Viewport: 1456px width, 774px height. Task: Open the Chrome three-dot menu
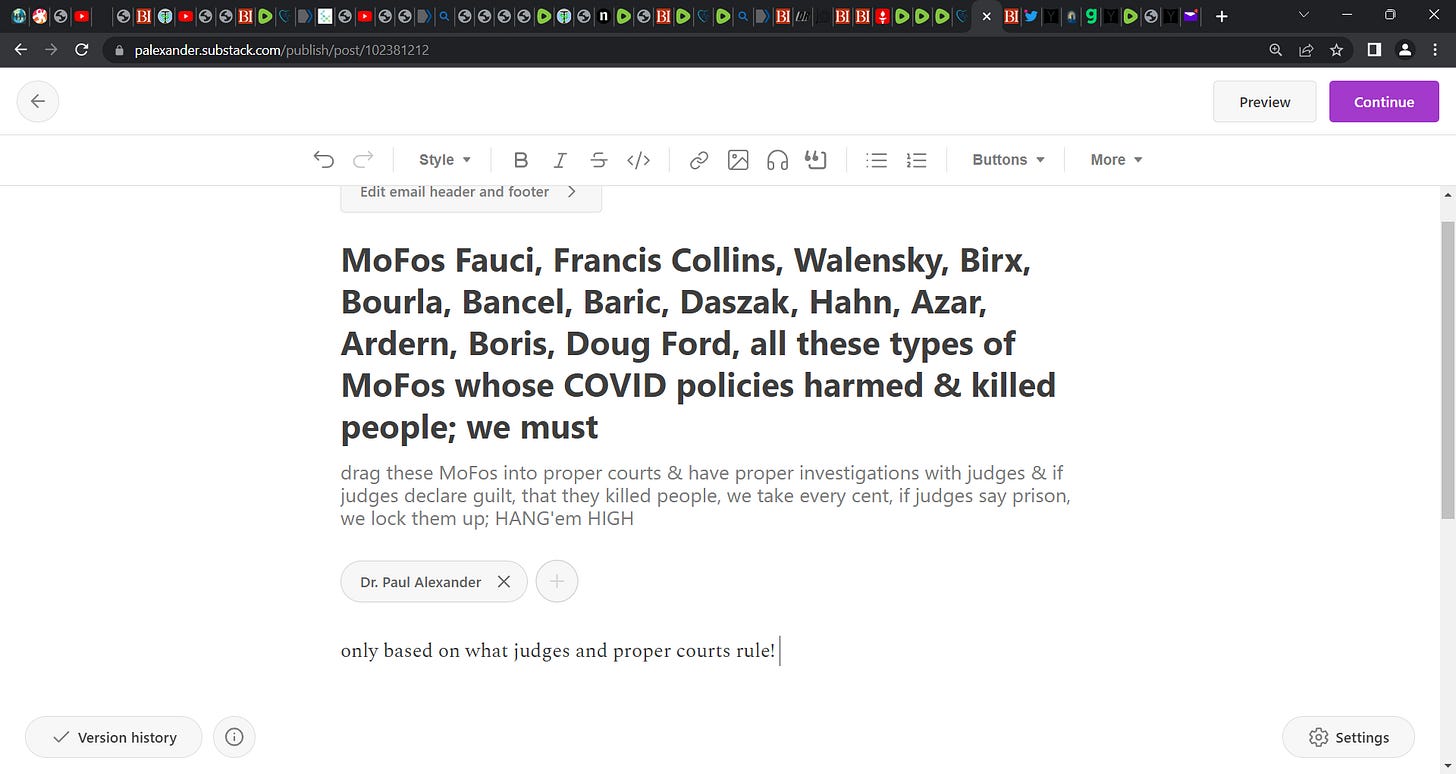point(1436,49)
